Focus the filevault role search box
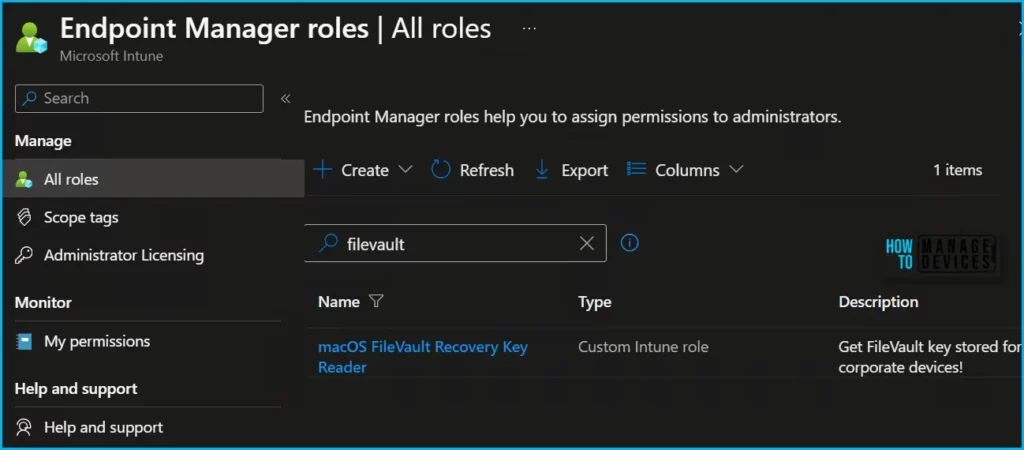Viewport: 1024px width, 450px height. pos(455,244)
